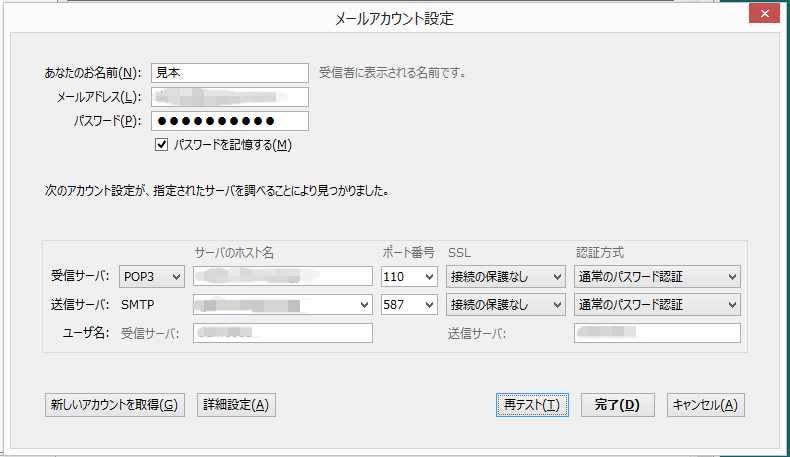Expand the outgoing server SSL dropdown
This screenshot has height=457, width=790.
click(x=504, y=304)
